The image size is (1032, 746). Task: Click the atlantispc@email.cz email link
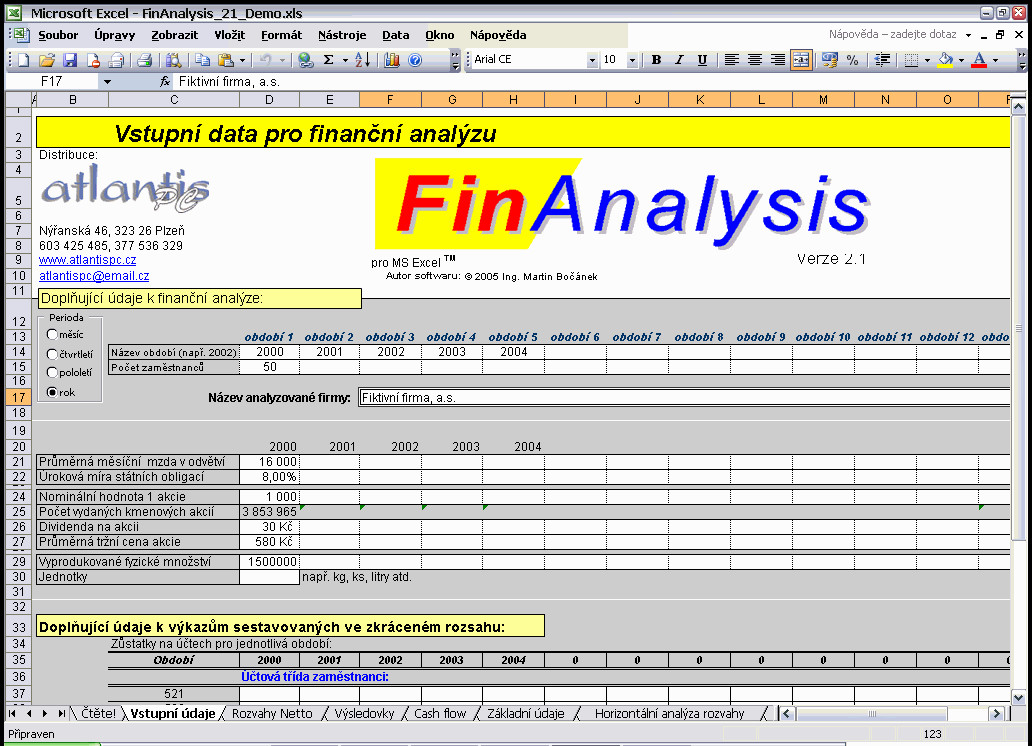tap(94, 276)
